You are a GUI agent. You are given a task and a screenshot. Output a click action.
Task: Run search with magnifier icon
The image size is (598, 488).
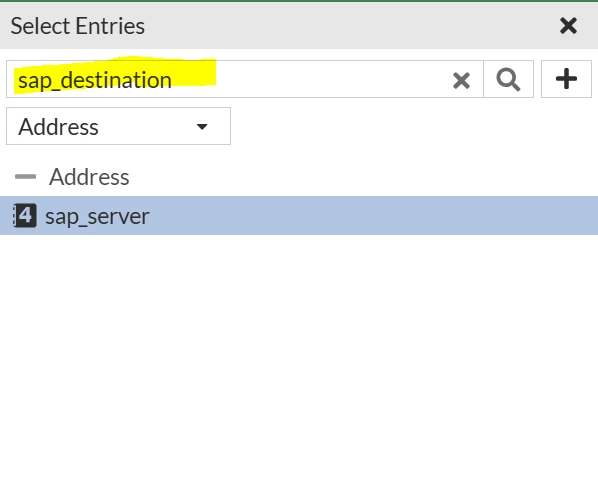click(508, 79)
